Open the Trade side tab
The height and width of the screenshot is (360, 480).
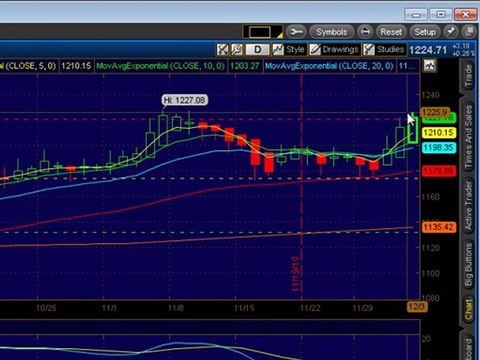point(469,76)
